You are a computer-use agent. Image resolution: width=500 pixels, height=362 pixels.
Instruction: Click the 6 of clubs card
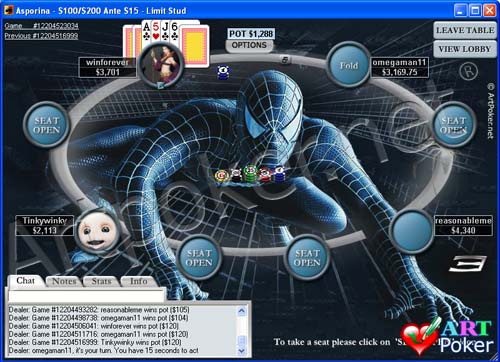pyautogui.click(x=175, y=32)
